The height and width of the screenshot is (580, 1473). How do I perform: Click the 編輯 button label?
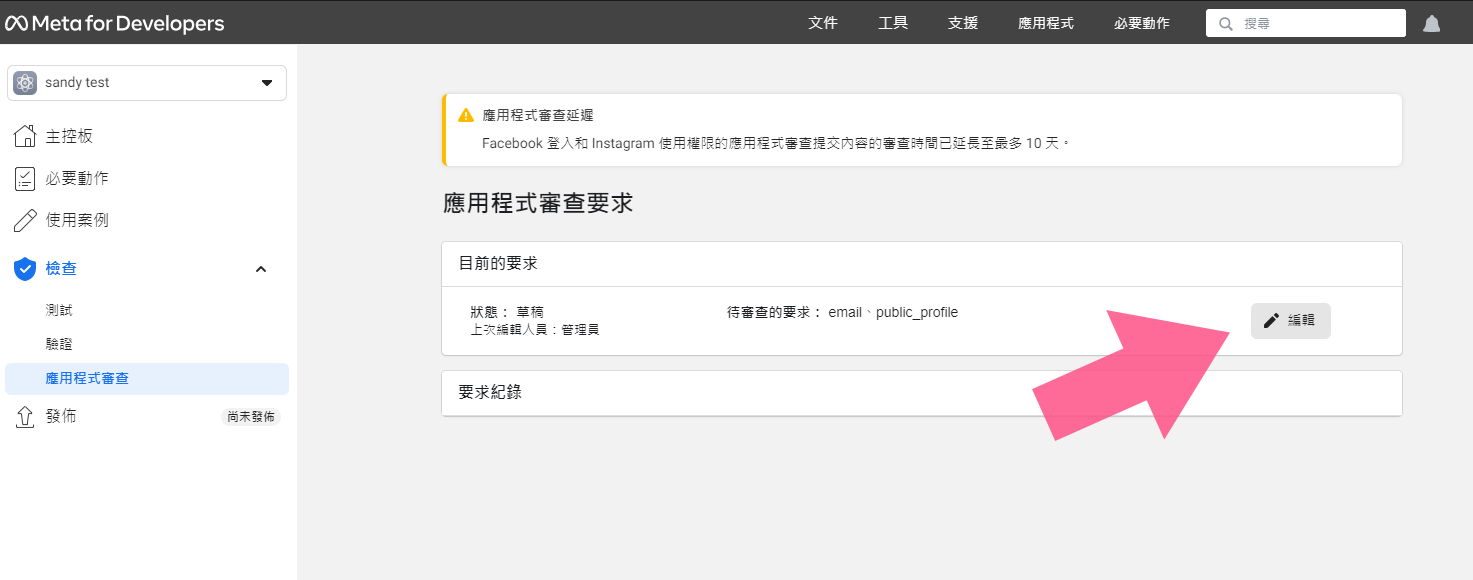coord(1301,321)
